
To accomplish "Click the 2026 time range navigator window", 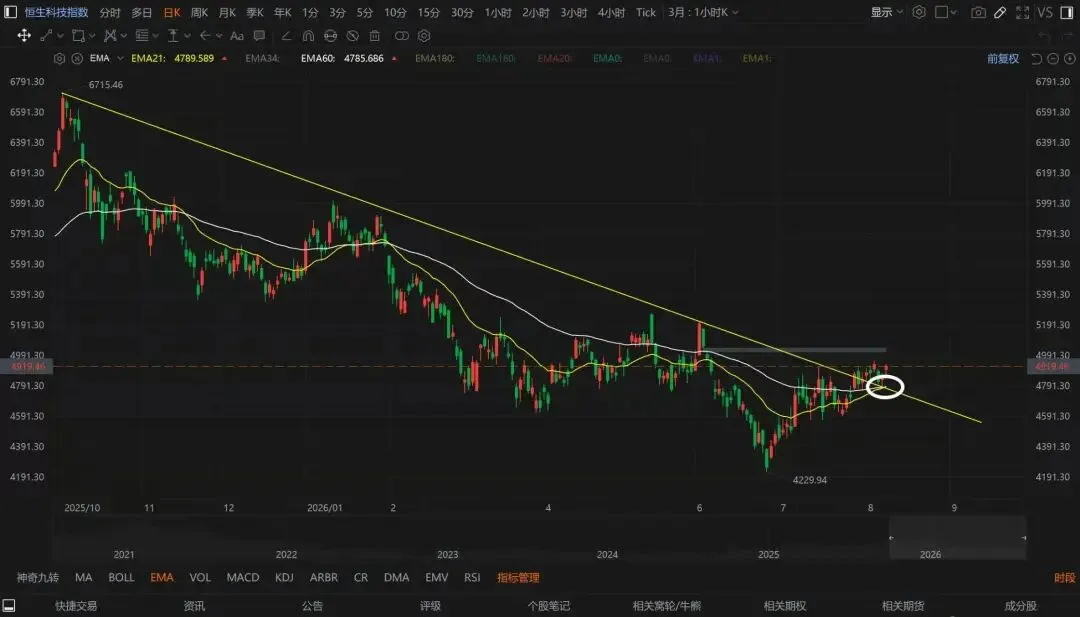I will pyautogui.click(x=957, y=538).
